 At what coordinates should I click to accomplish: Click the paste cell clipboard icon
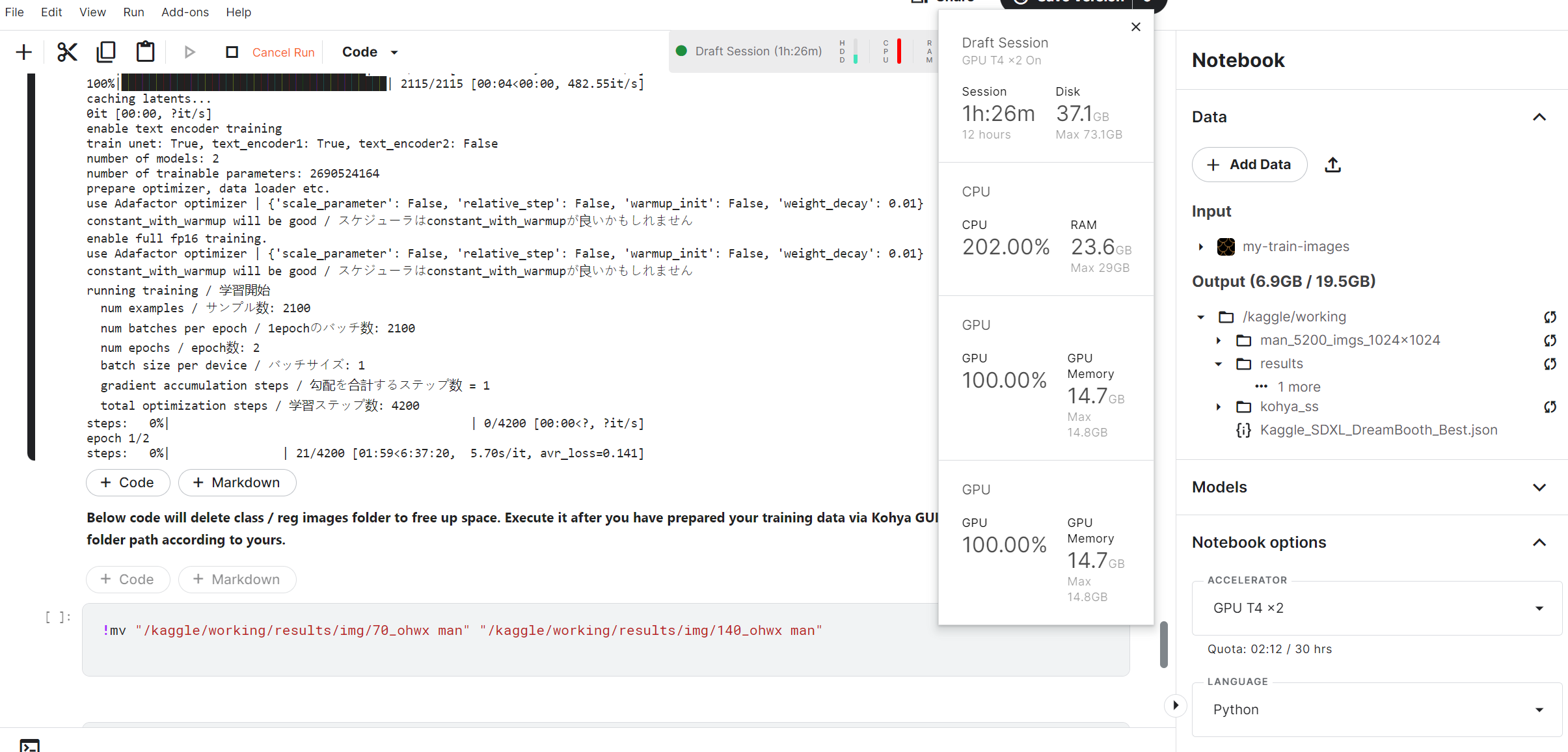pos(145,52)
